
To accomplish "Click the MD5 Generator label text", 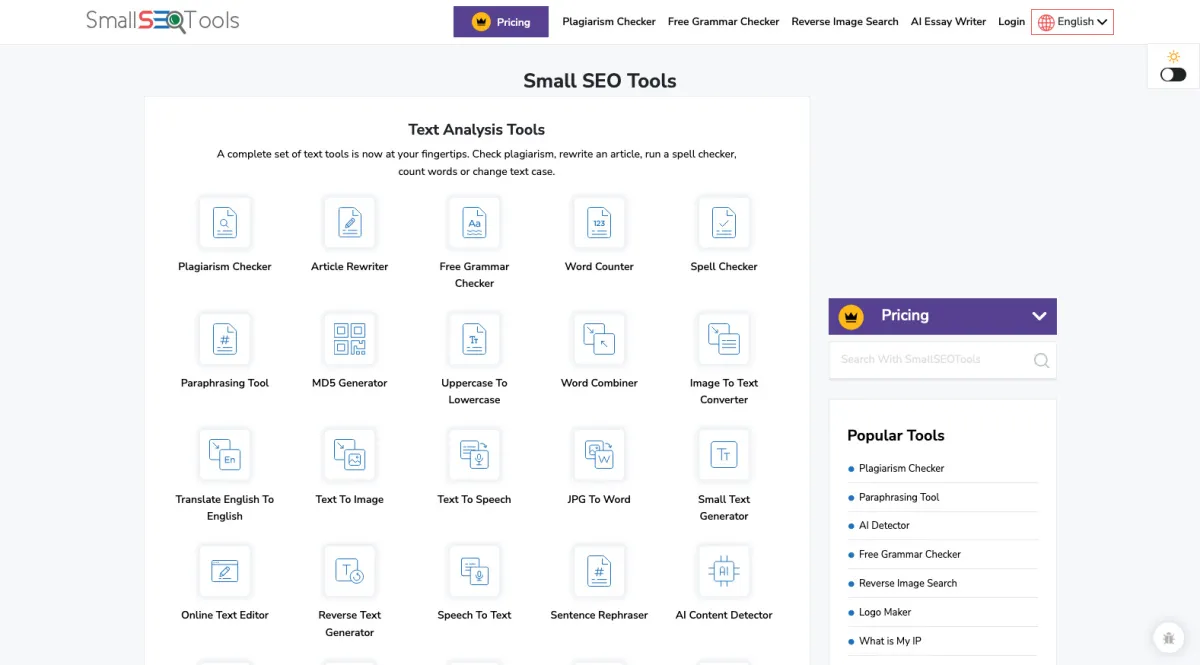I will (x=350, y=383).
